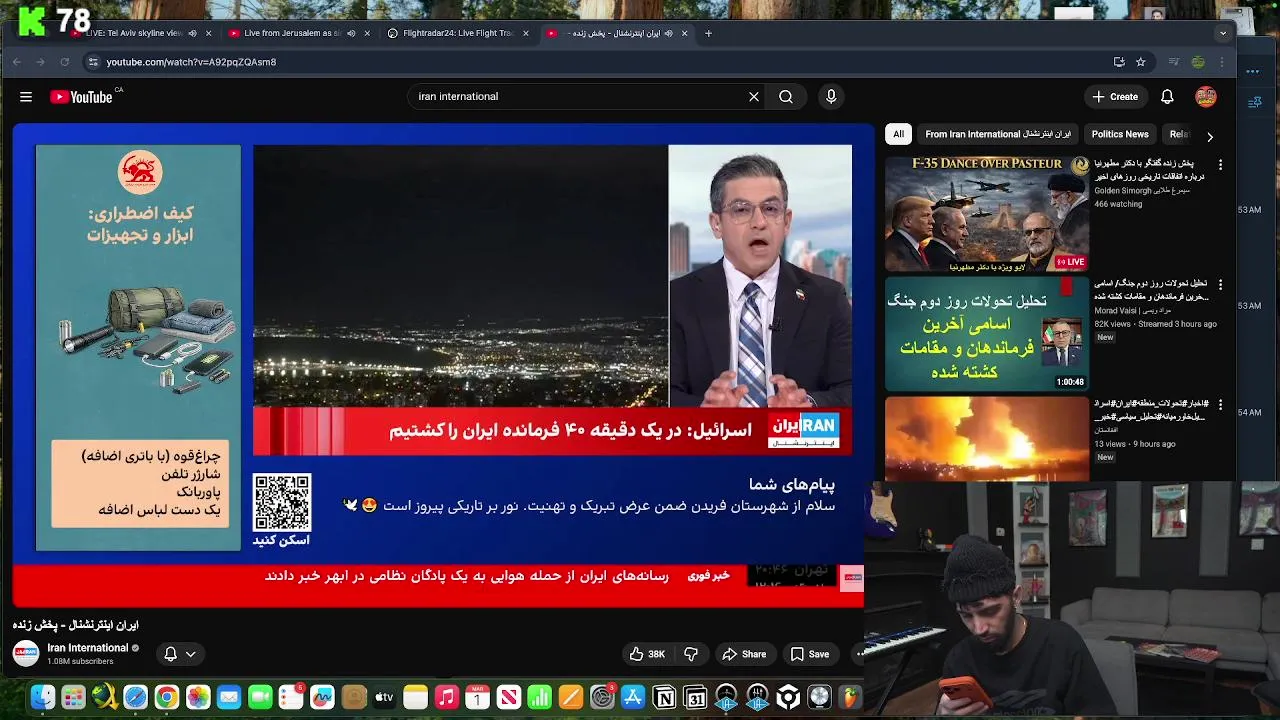The height and width of the screenshot is (720, 1280).
Task: Open FL Studio from the dock
Action: (850, 697)
